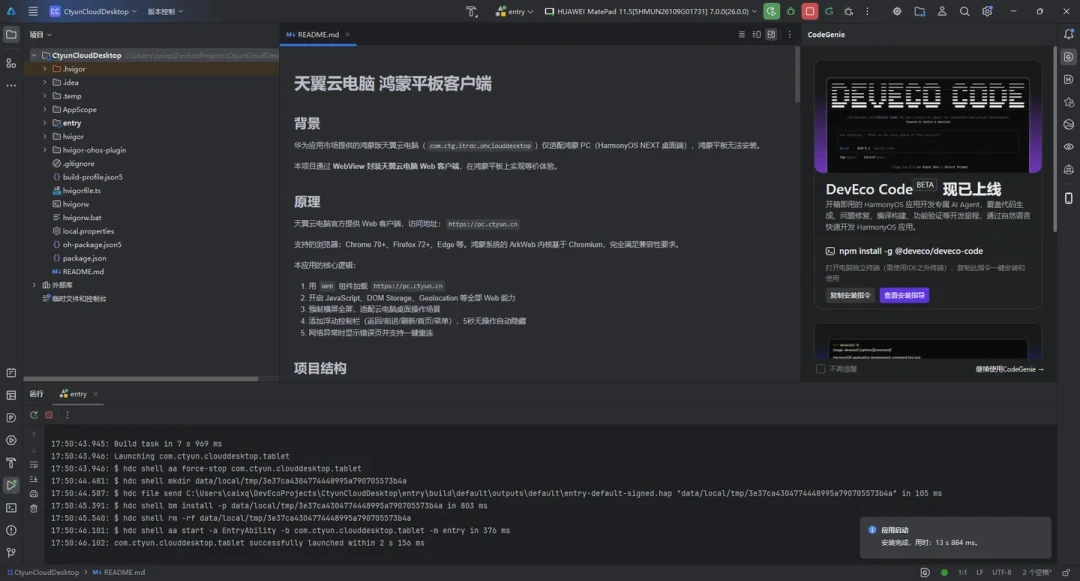Check the 不再提醒 checkbox
This screenshot has width=1080, height=581.
[820, 369]
